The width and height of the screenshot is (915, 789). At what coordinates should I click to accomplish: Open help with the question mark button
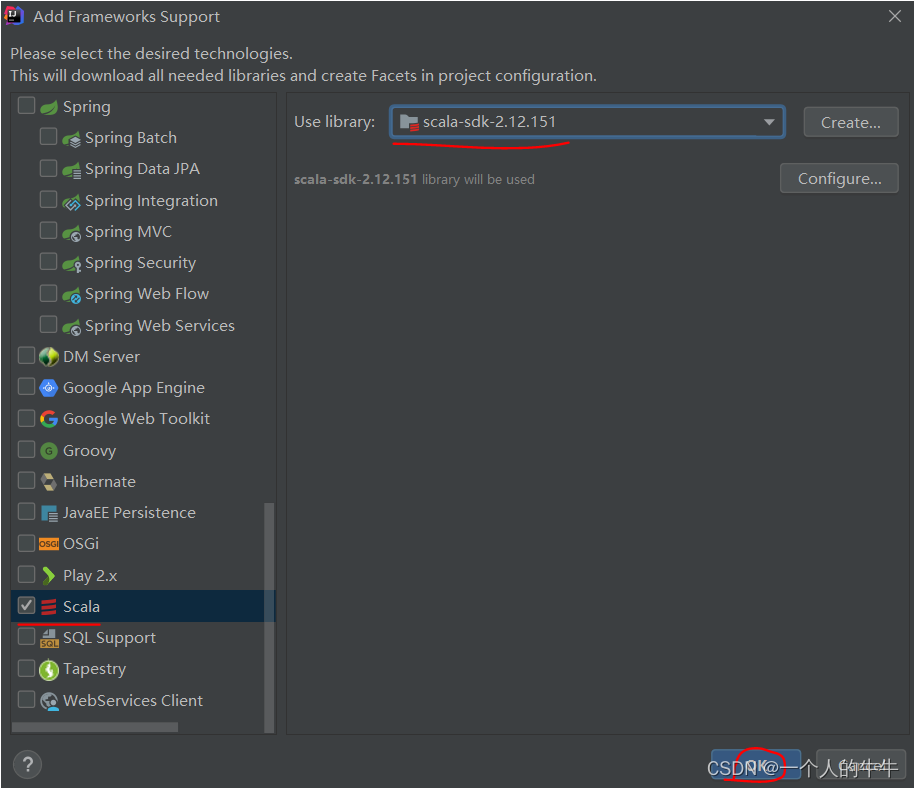(x=27, y=764)
